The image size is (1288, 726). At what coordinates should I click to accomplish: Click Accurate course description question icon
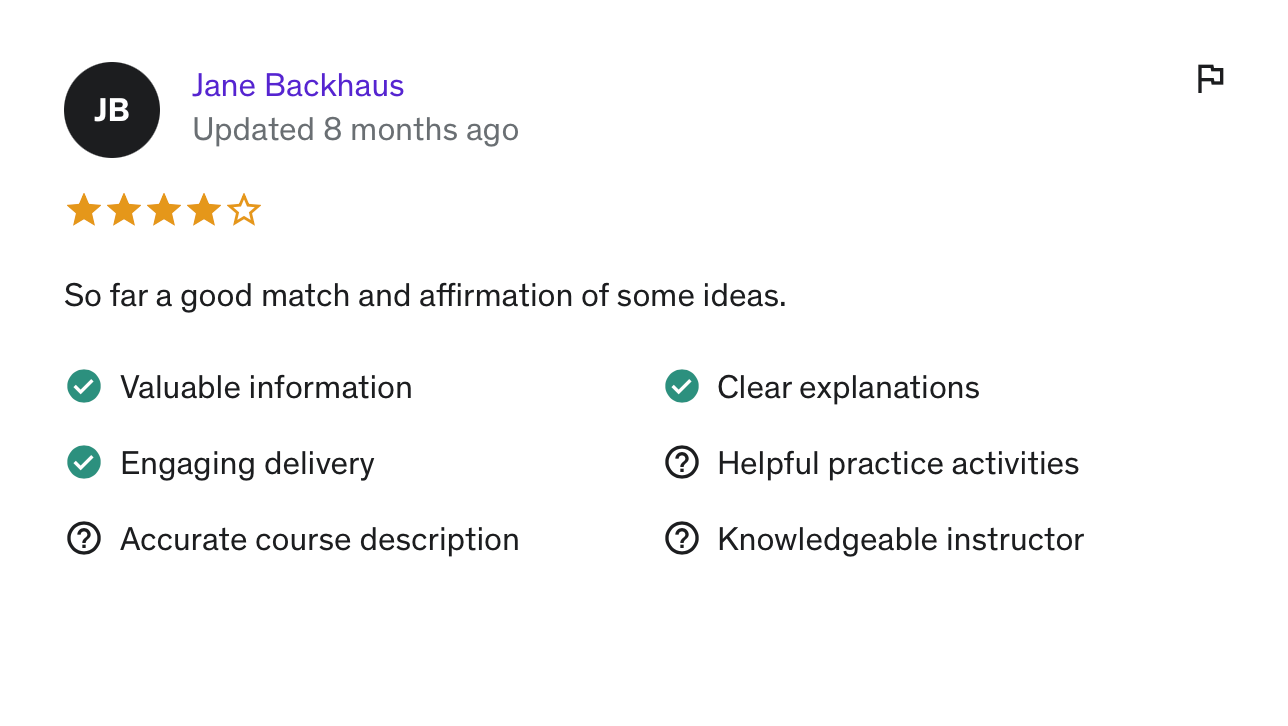click(84, 539)
